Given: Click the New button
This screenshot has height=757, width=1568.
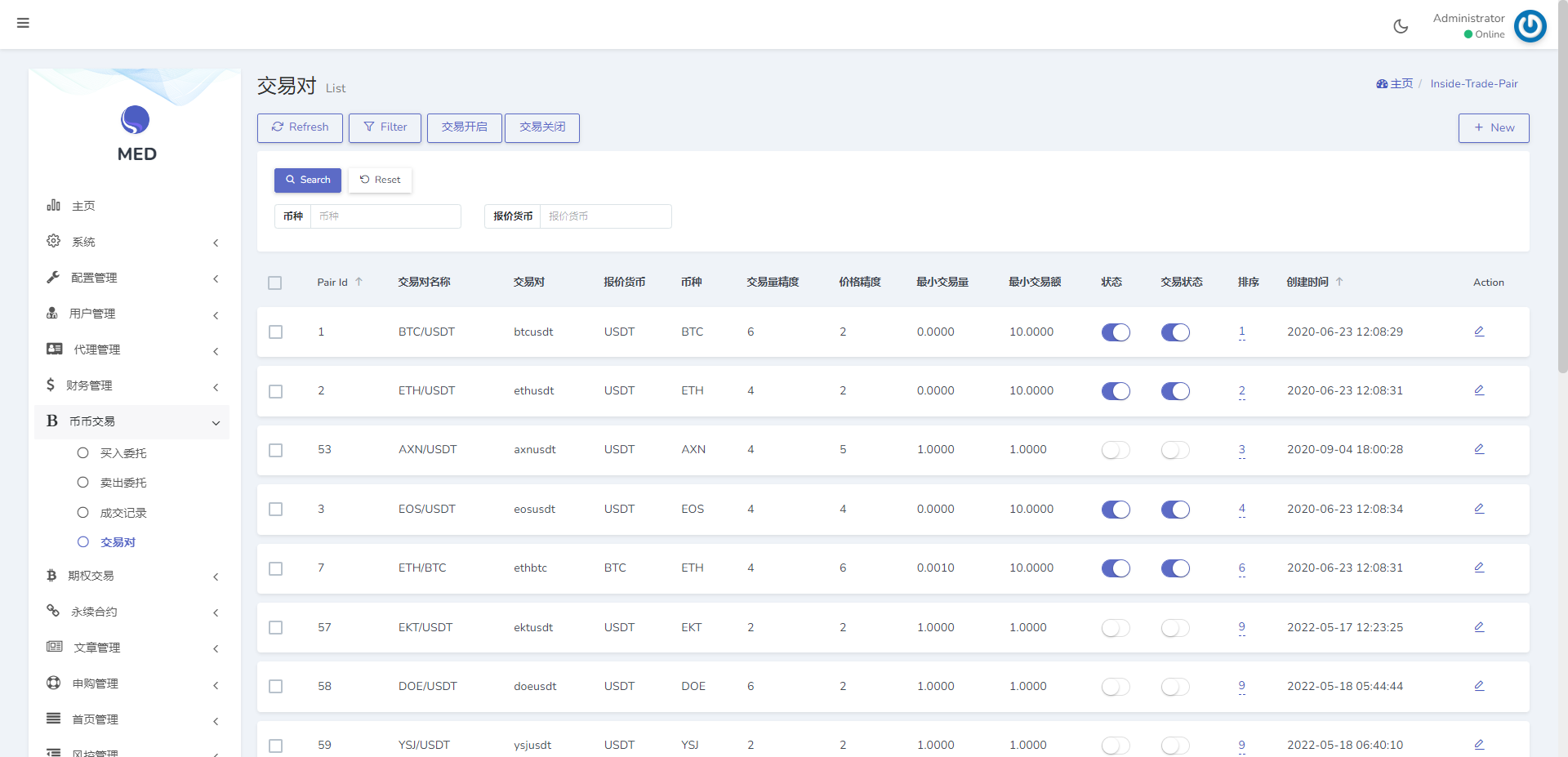Looking at the screenshot, I should click(x=1494, y=128).
